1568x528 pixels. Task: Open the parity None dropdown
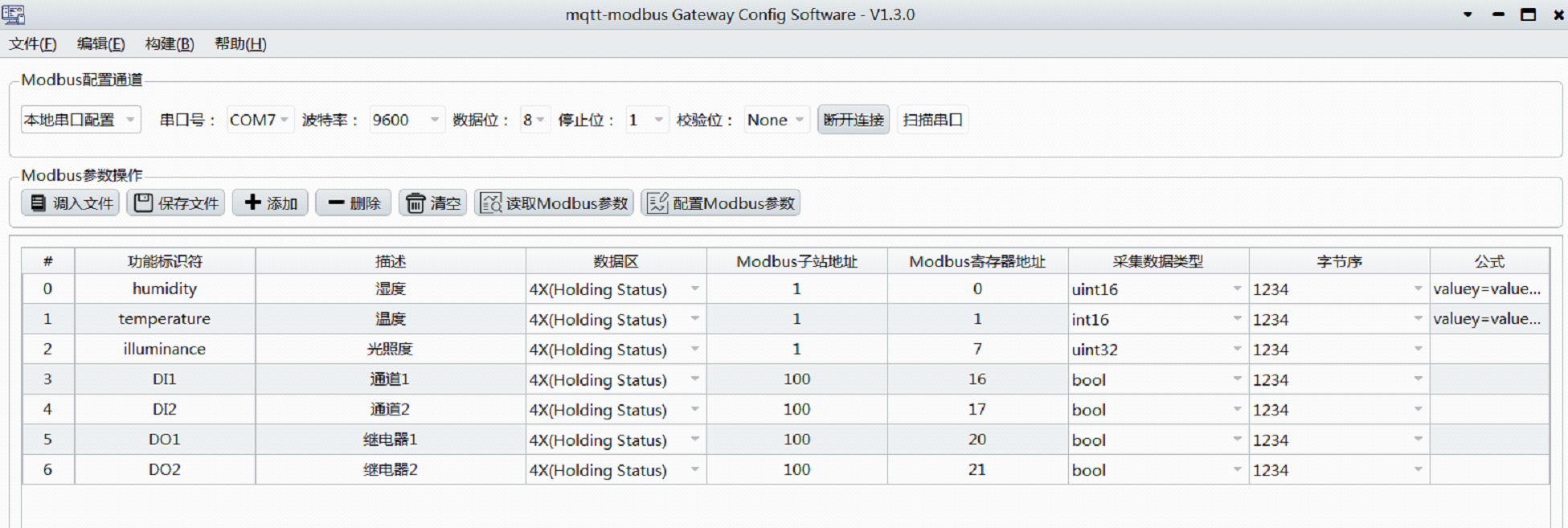tap(776, 120)
